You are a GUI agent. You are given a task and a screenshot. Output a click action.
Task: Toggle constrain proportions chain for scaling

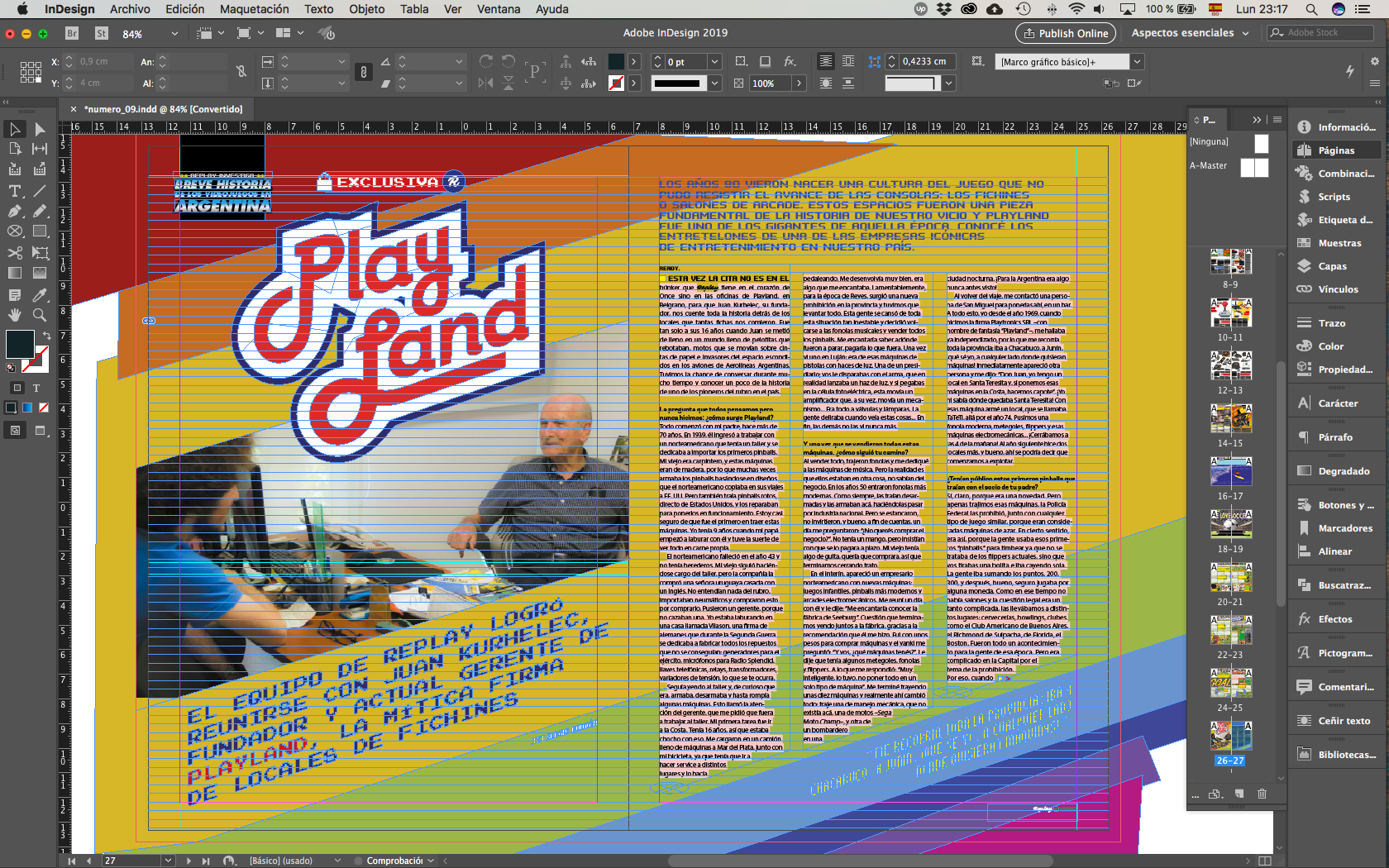tap(363, 72)
